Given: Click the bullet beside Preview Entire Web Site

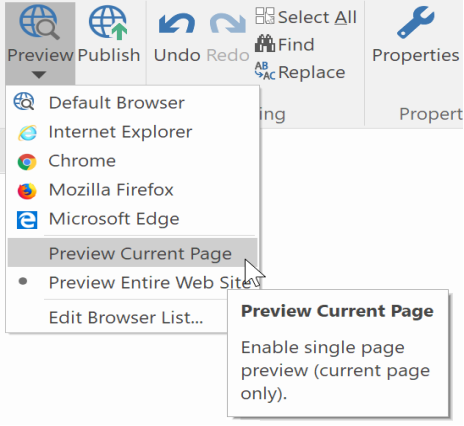Looking at the screenshot, I should [x=23, y=282].
